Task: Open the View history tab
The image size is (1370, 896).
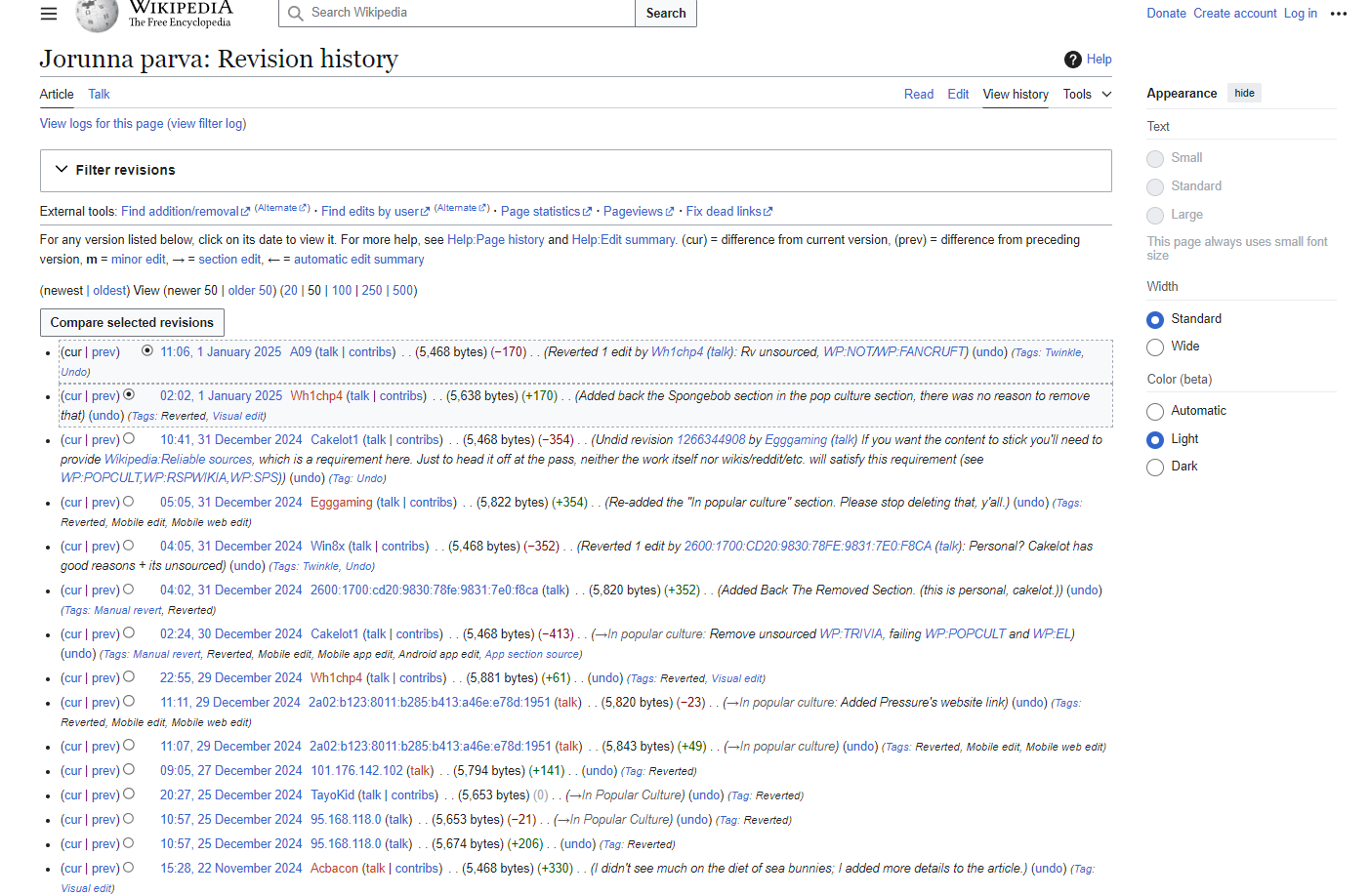Action: [x=1016, y=94]
